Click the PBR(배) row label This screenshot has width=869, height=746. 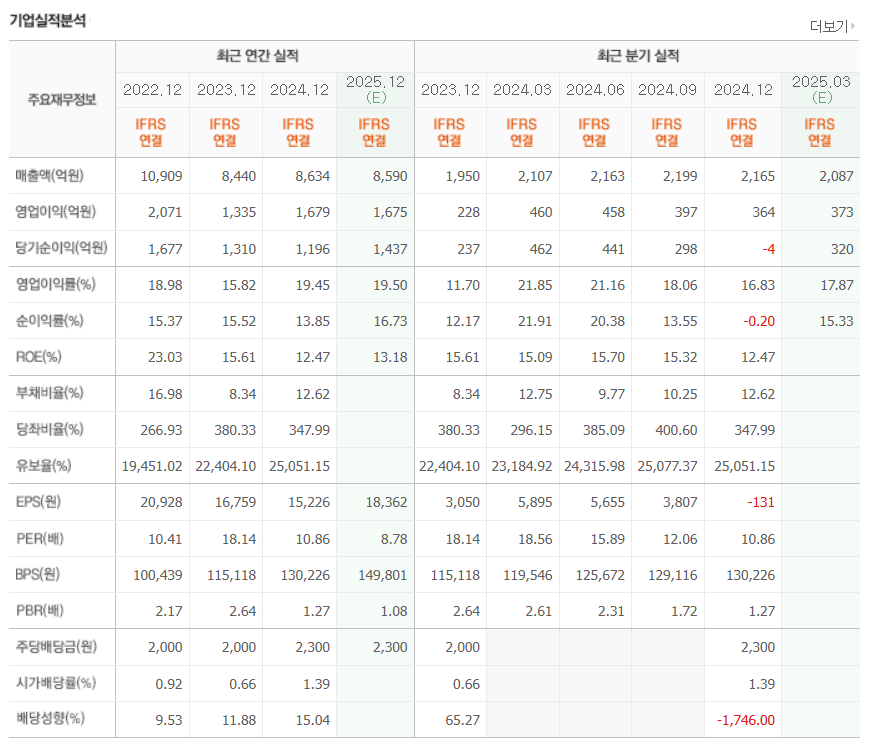40,611
